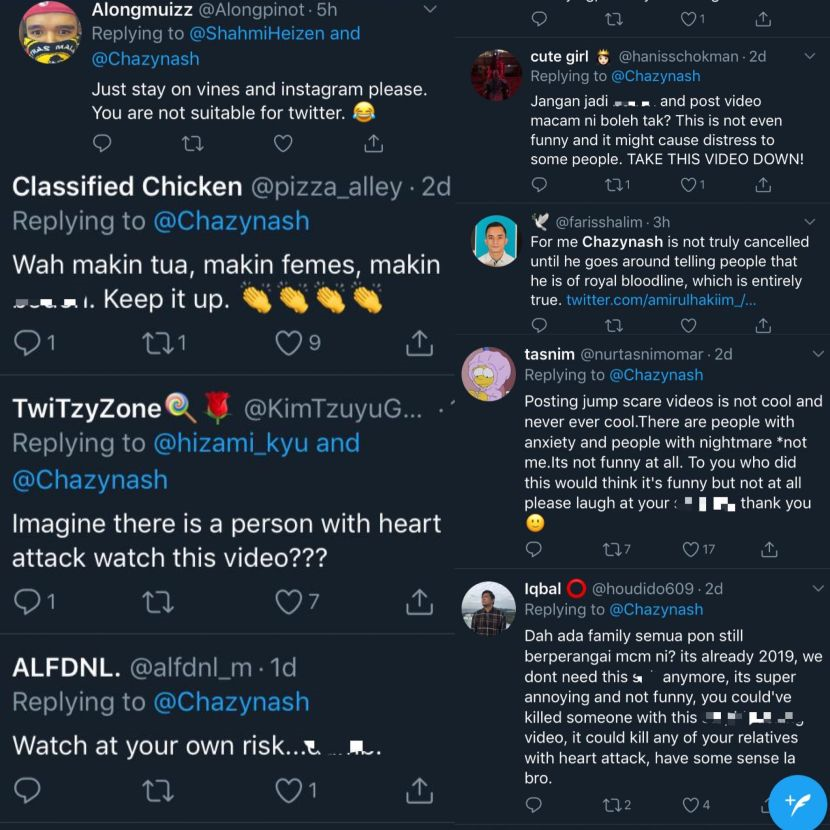This screenshot has width=830, height=830.
Task: Reply to cute girl's tweet
Action: (x=538, y=185)
